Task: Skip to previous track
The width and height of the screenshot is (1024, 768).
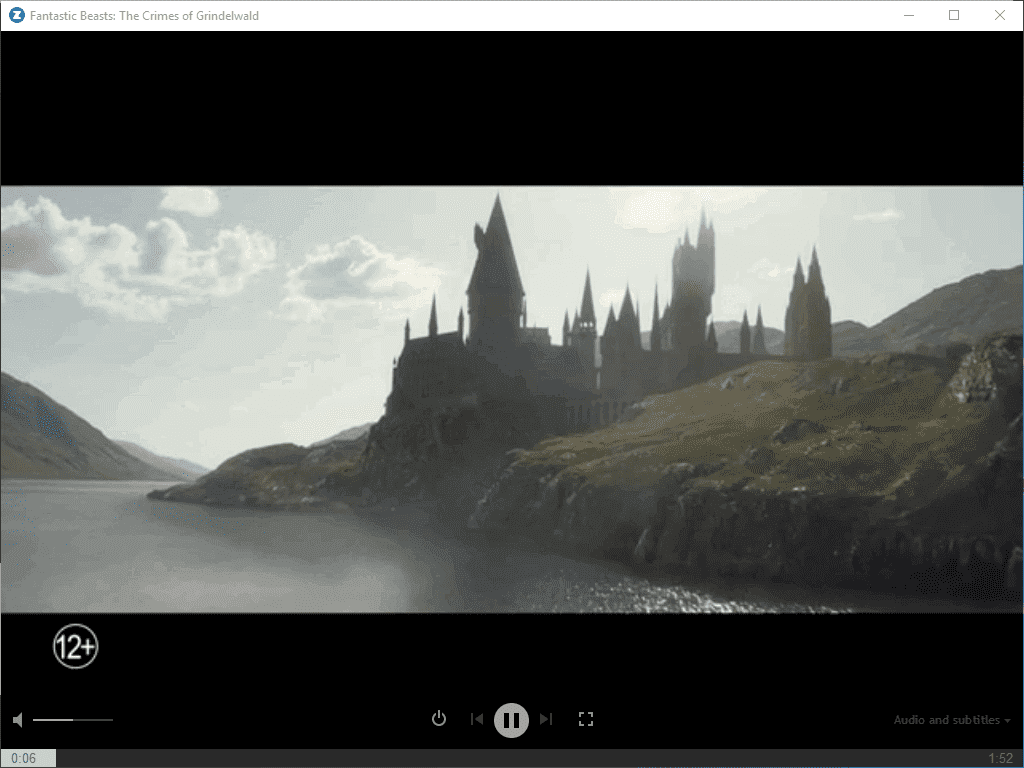Action: (477, 719)
